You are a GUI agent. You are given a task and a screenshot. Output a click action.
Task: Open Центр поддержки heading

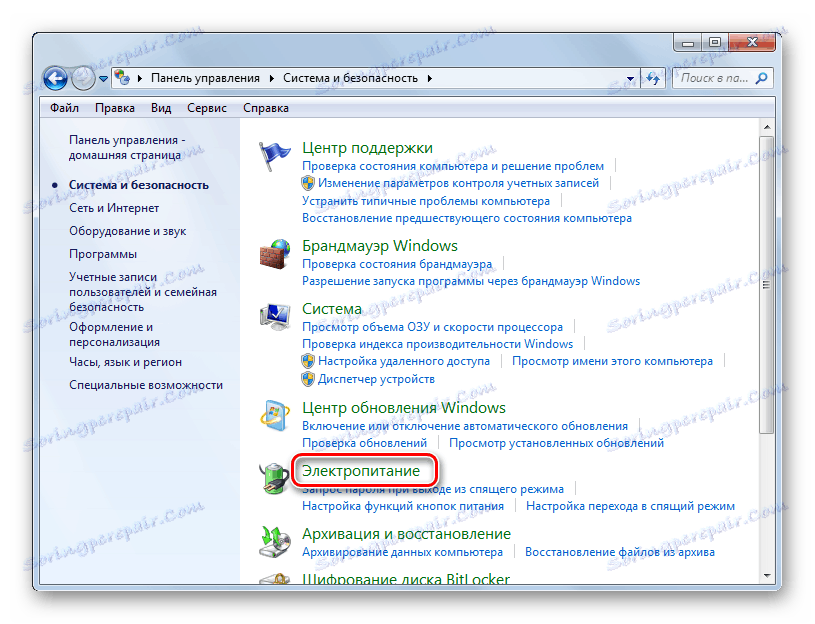click(367, 148)
